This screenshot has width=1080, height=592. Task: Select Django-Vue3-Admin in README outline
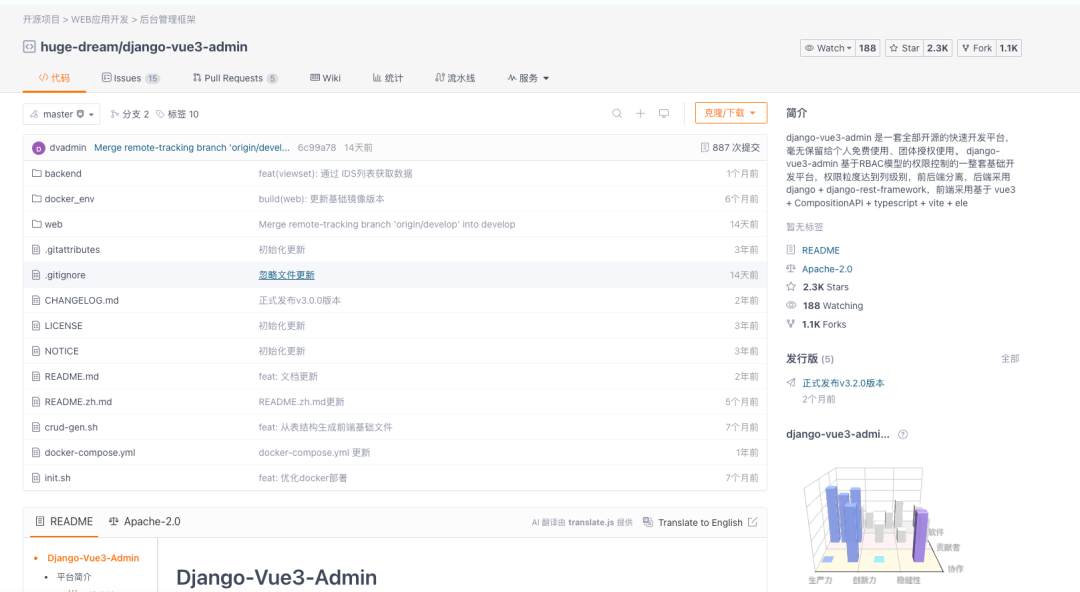(x=93, y=558)
